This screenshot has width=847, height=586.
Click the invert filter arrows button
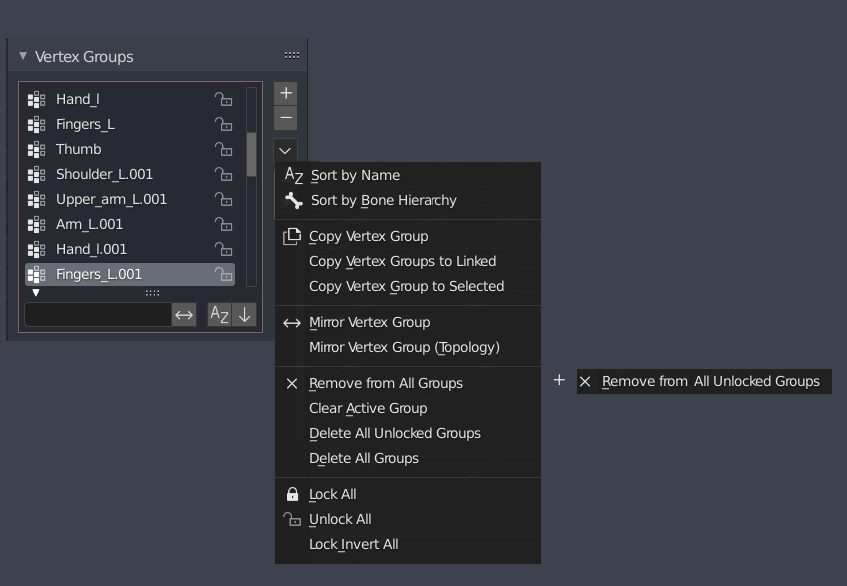pyautogui.click(x=184, y=314)
